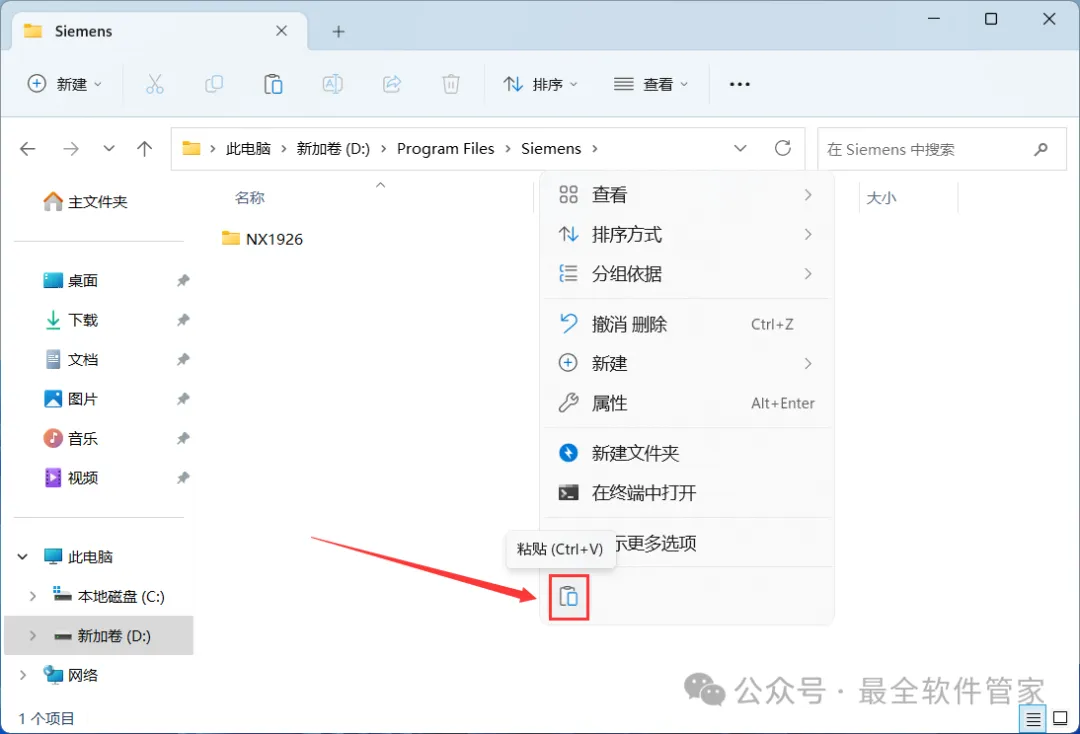This screenshot has height=734, width=1080.
Task: Click the search magnifier icon
Action: coord(1041,149)
